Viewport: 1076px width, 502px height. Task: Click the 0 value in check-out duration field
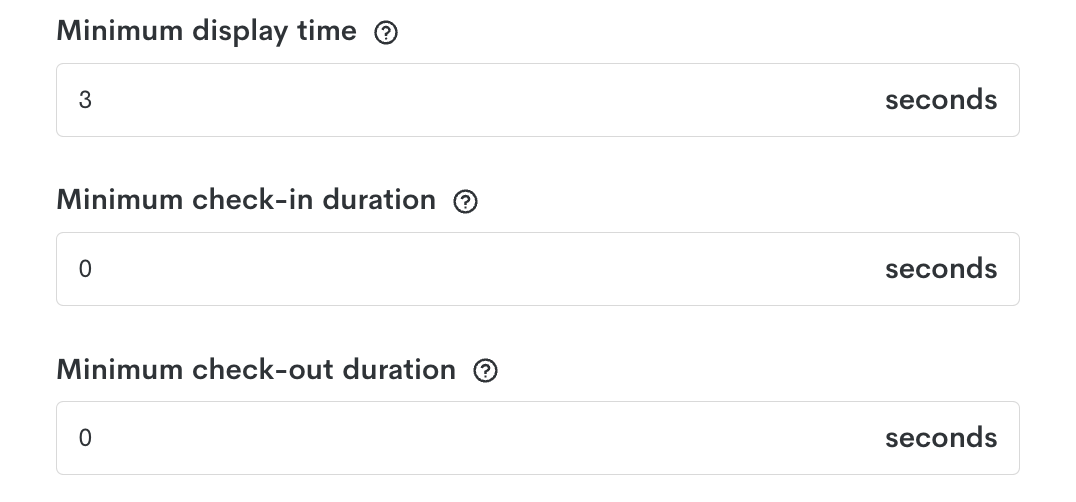[x=85, y=438]
